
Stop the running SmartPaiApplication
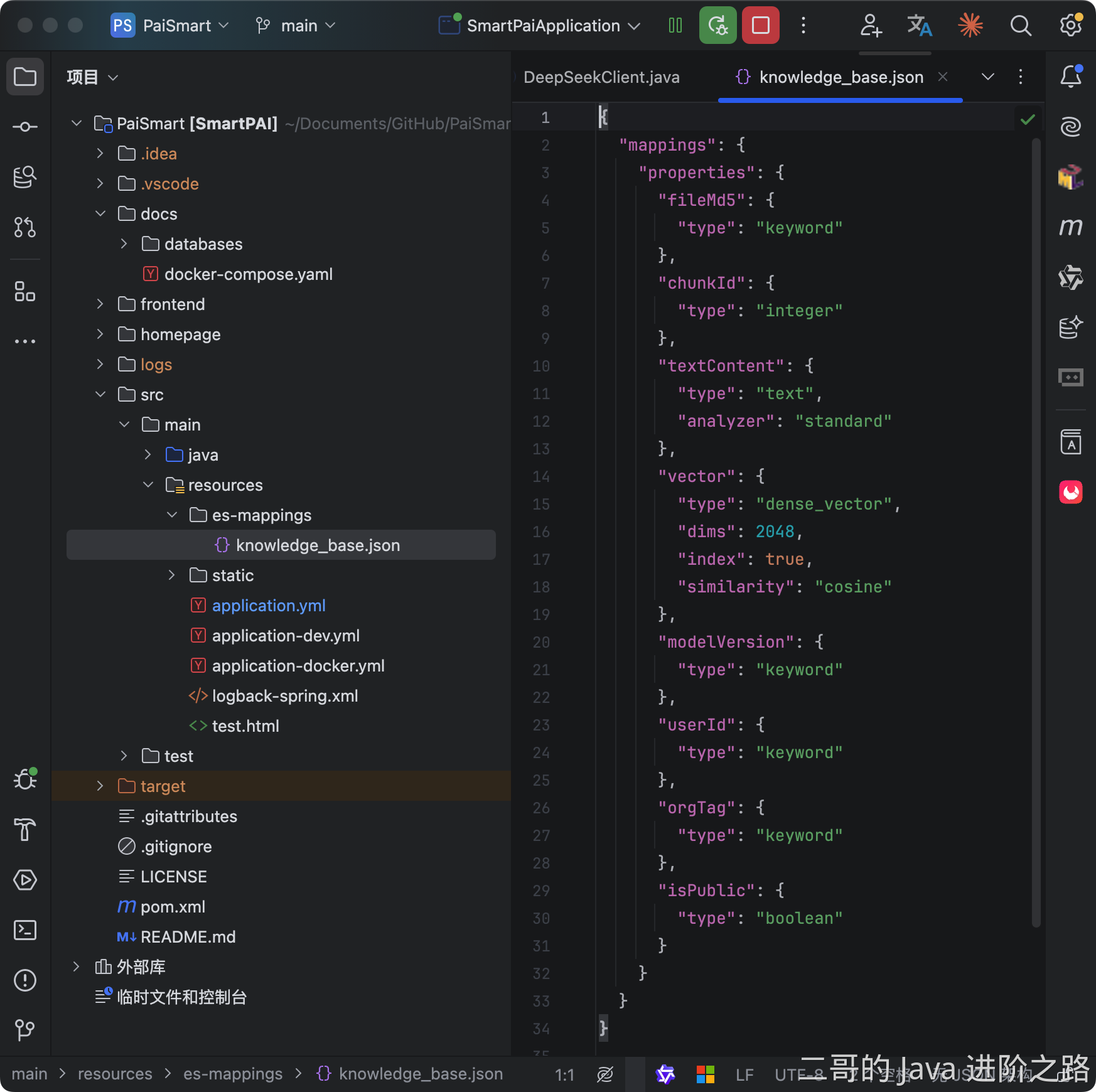761,26
